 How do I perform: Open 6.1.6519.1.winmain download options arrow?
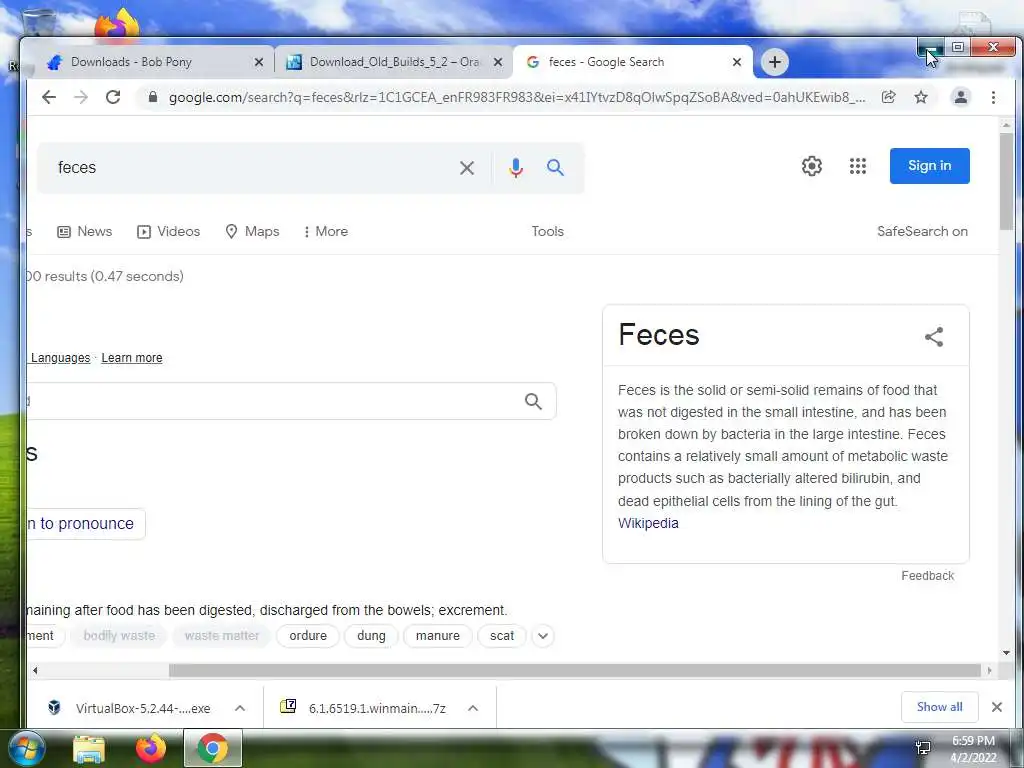tap(473, 708)
